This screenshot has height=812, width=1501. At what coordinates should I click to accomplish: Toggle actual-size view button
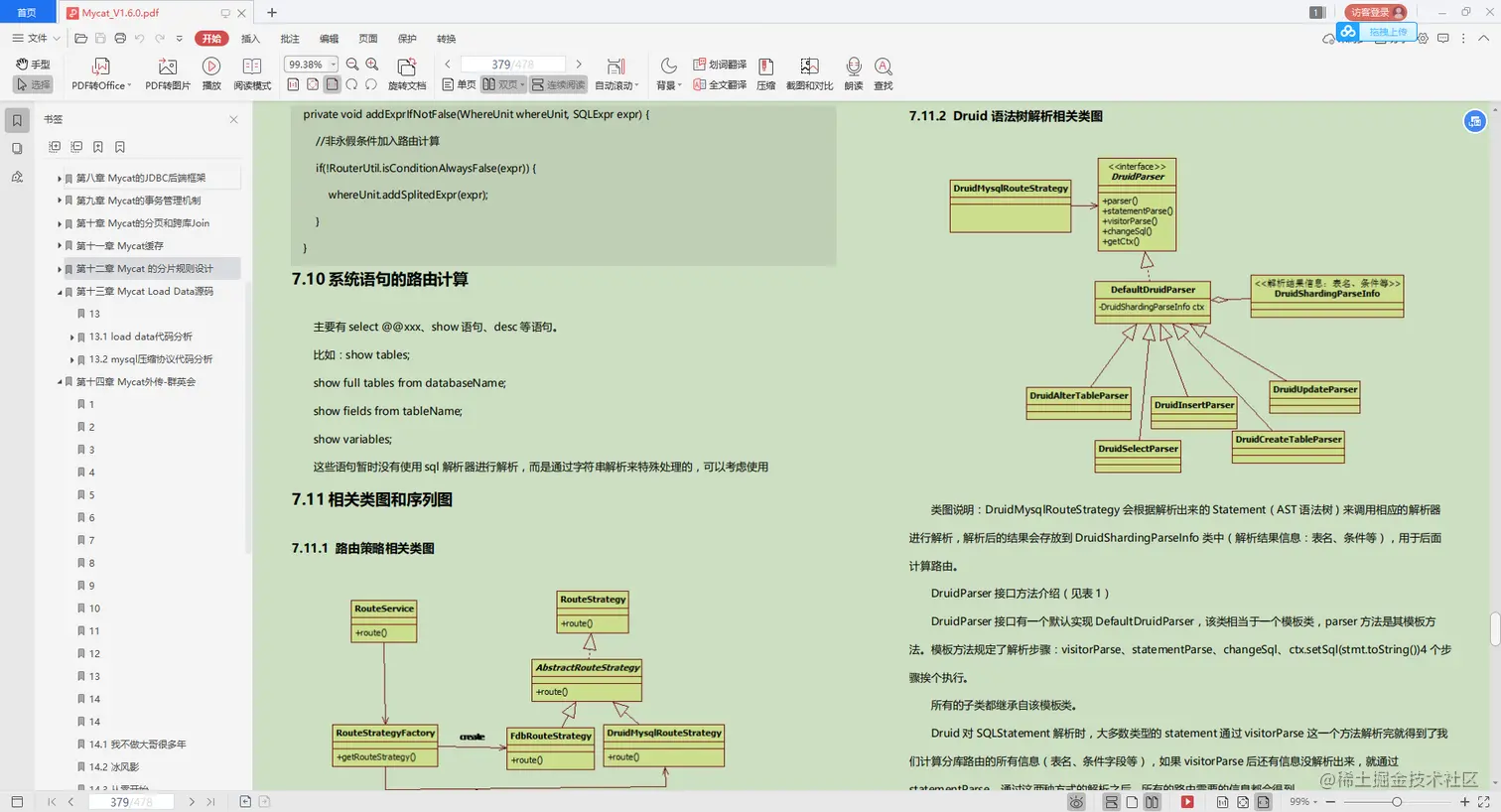(x=293, y=84)
